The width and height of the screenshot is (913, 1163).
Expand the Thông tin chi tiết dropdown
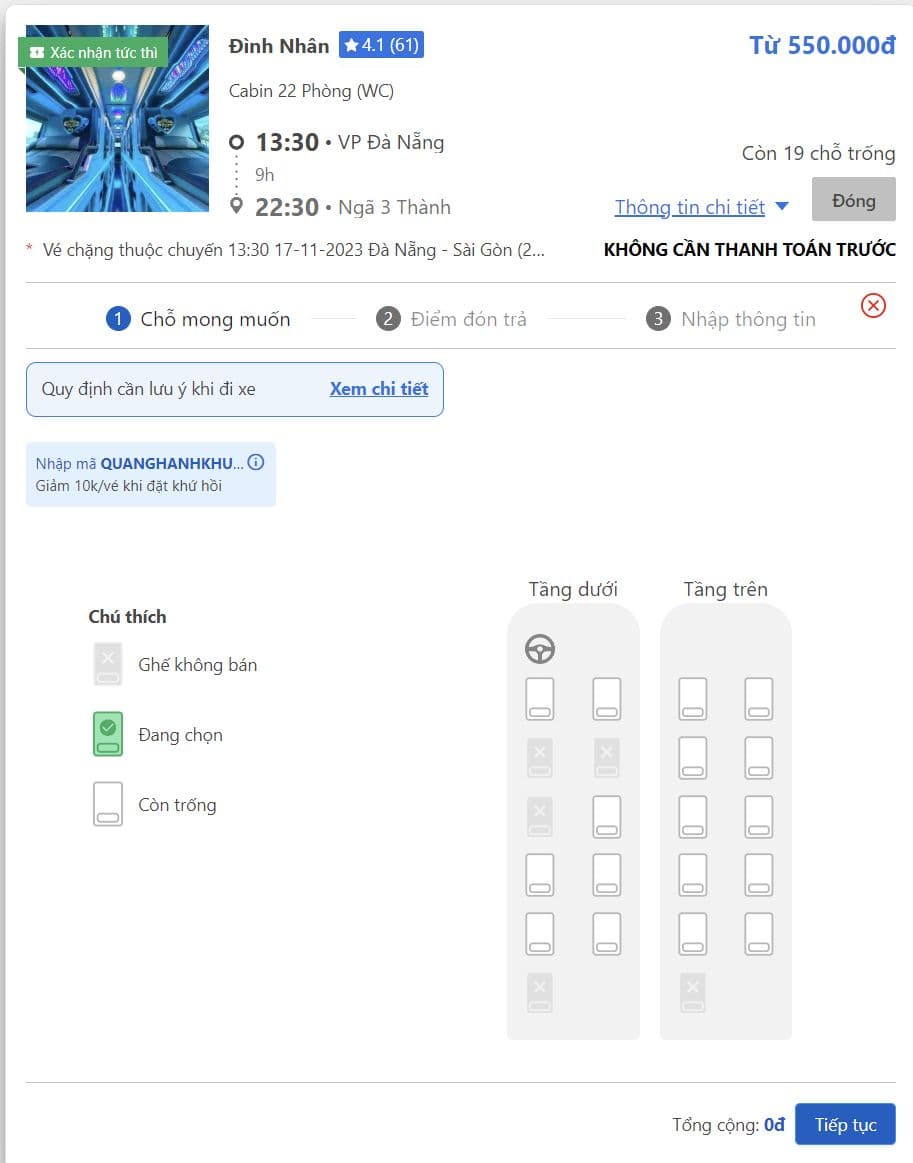(x=689, y=207)
